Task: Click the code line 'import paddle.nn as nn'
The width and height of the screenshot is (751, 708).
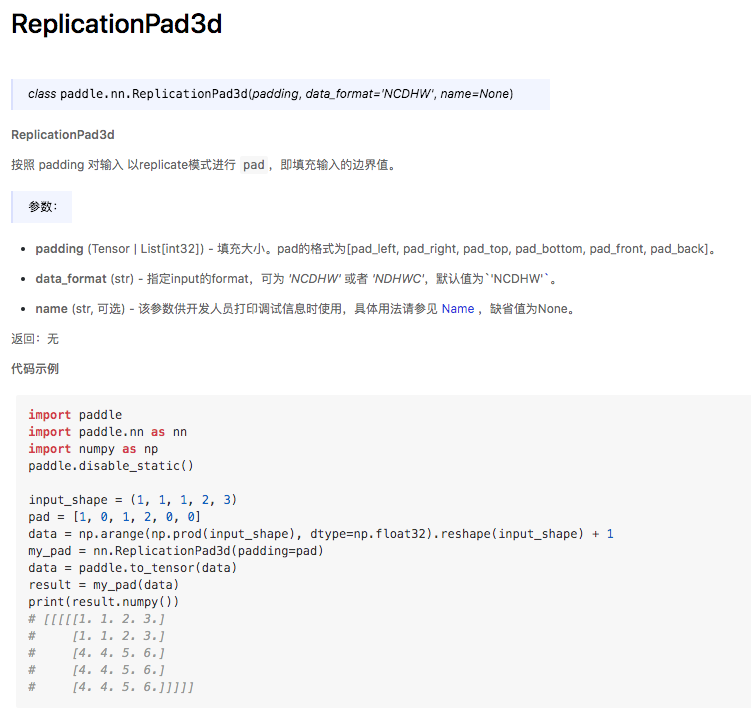Action: pyautogui.click(x=107, y=432)
